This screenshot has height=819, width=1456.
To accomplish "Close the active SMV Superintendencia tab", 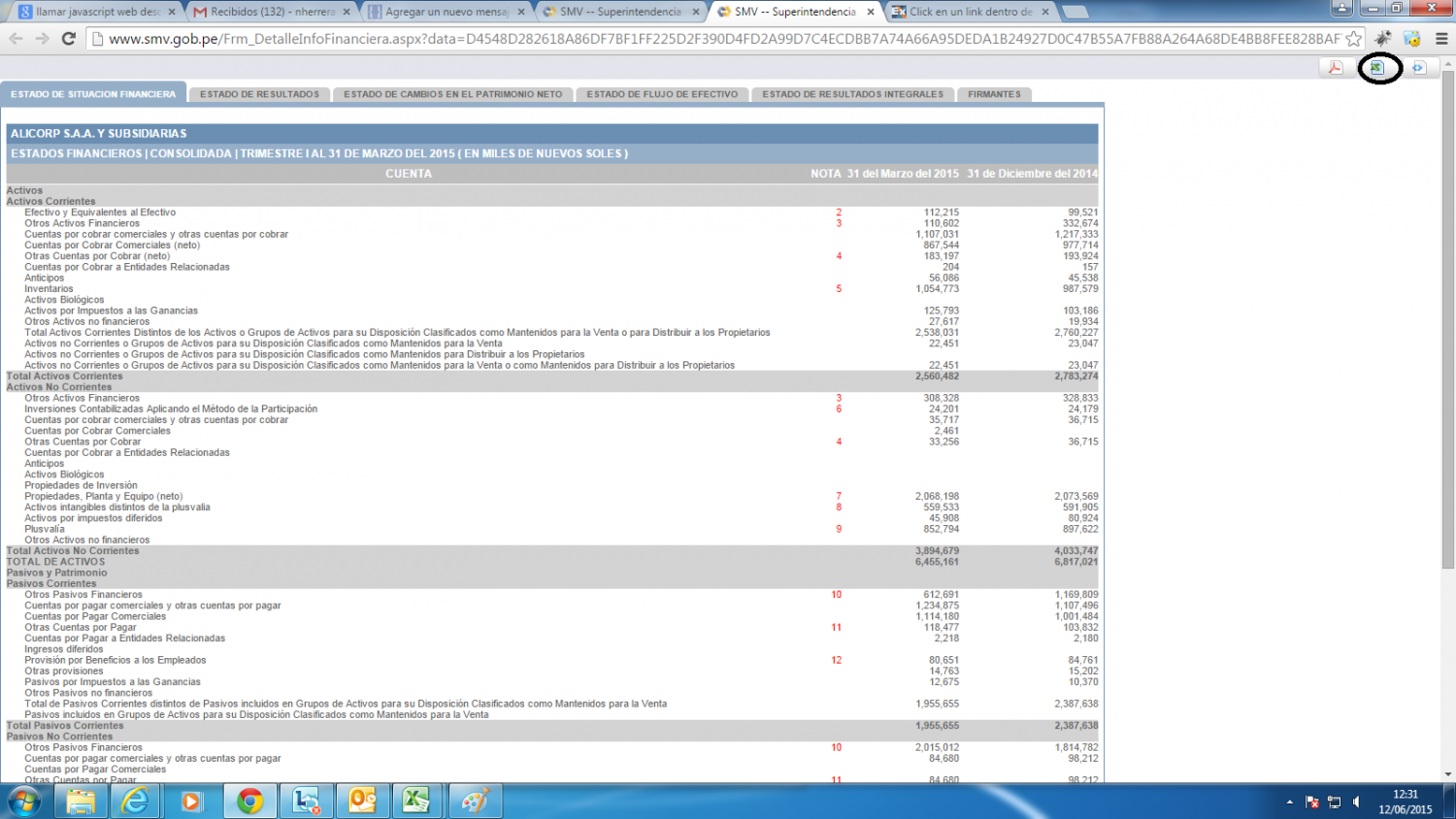I will [x=871, y=12].
